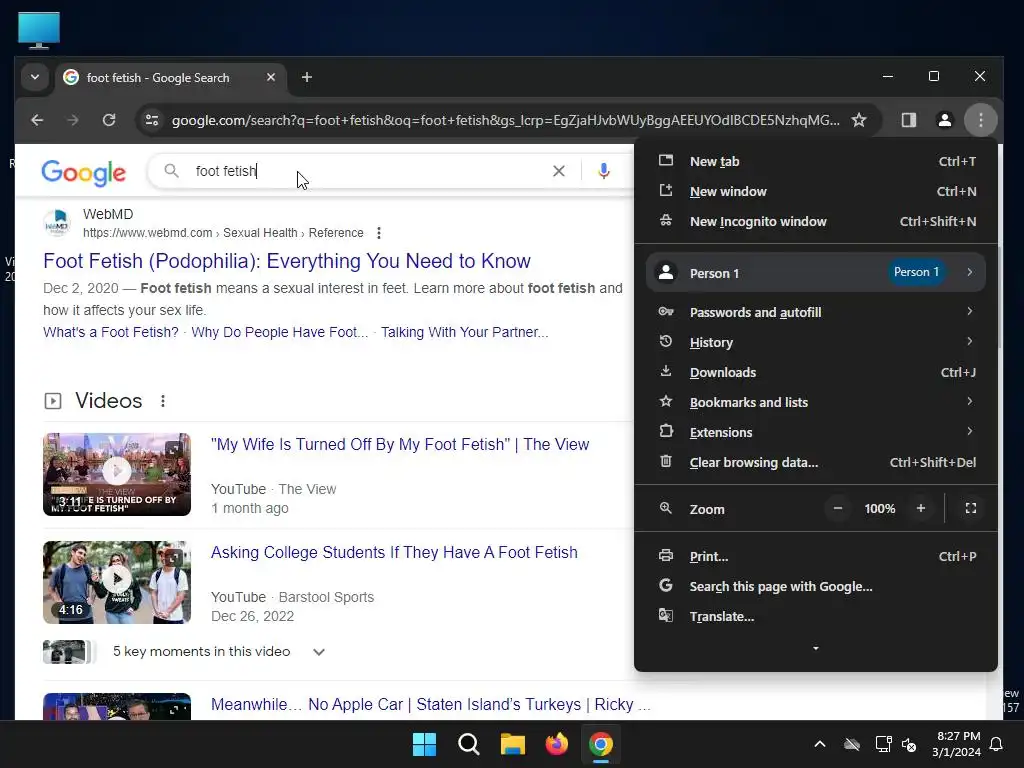Open a new tab with plus icon
The height and width of the screenshot is (768, 1024).
(307, 78)
